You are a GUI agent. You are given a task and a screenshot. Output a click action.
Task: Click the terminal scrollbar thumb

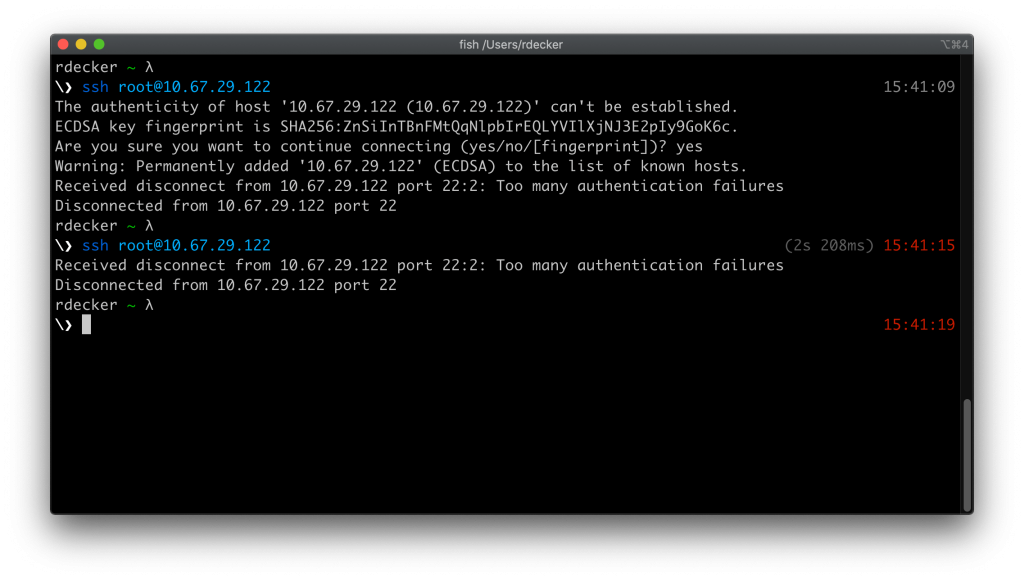pyautogui.click(x=967, y=455)
